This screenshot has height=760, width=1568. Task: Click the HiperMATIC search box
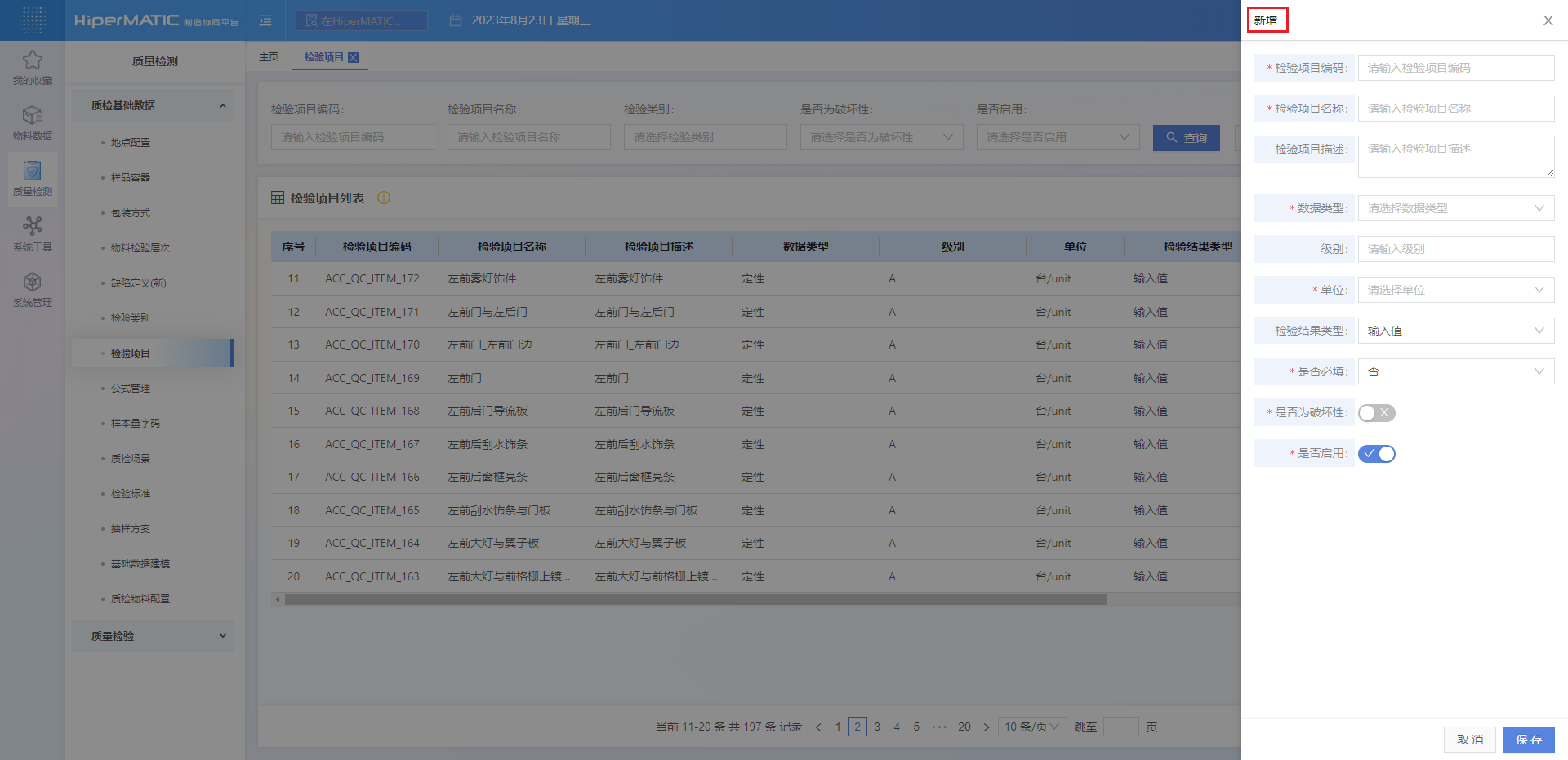[x=362, y=20]
